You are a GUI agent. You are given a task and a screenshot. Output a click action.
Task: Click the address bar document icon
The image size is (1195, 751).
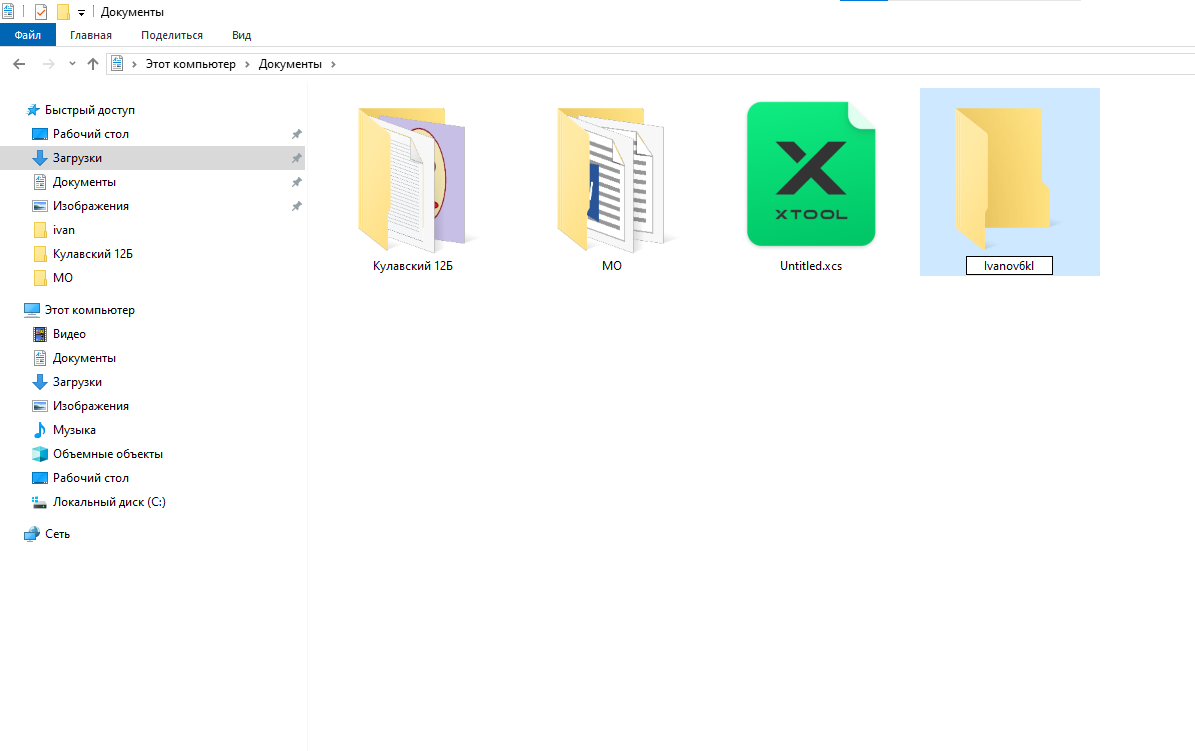tap(117, 64)
